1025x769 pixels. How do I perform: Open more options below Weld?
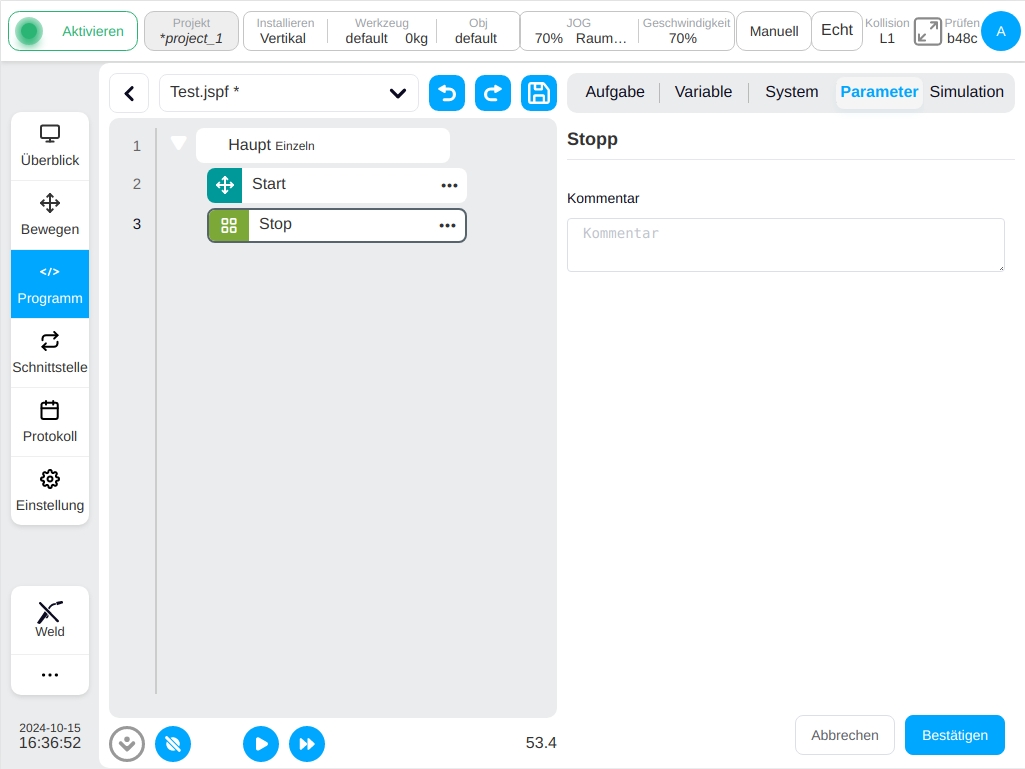coord(50,675)
